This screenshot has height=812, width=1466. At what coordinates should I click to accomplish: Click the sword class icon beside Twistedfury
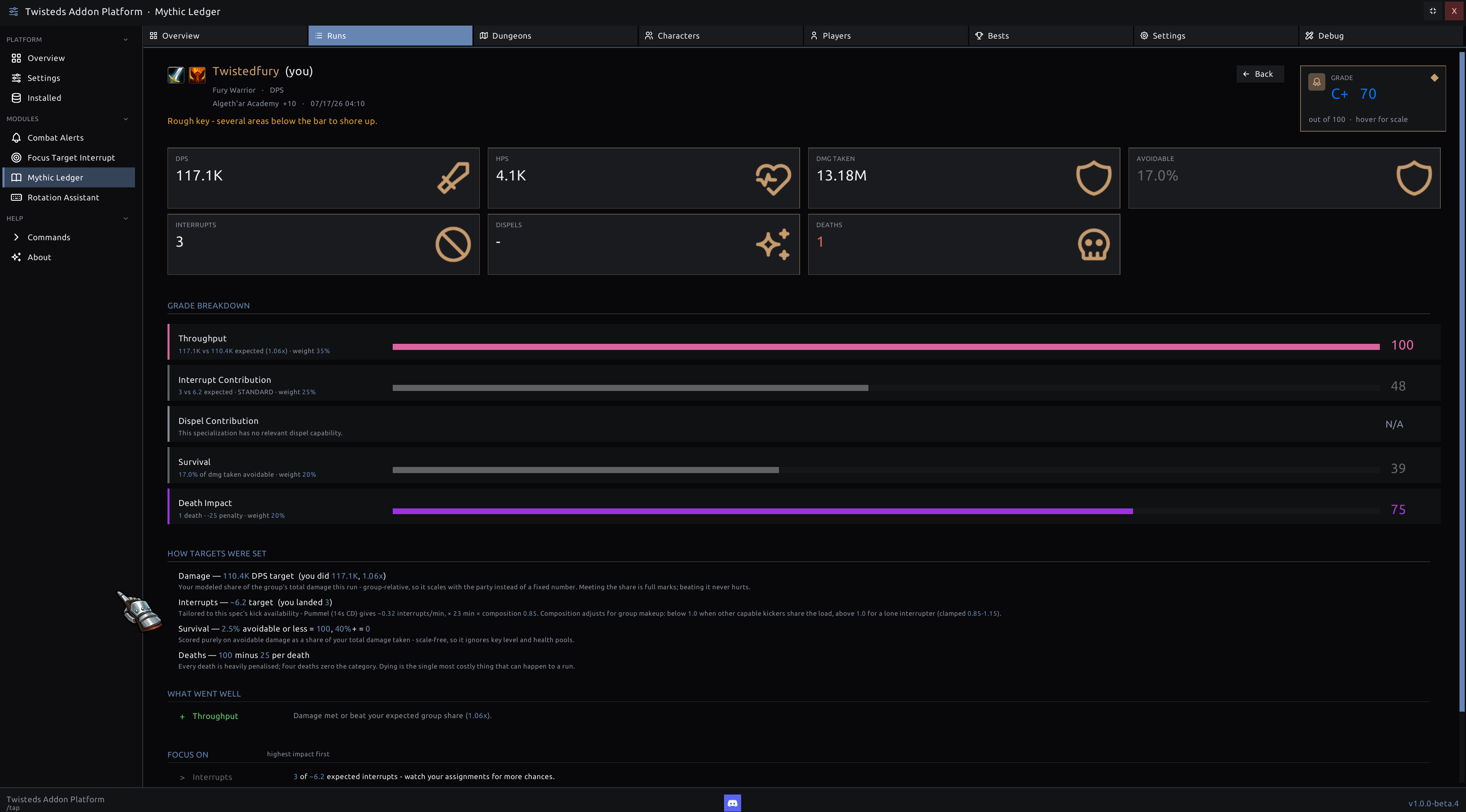(176, 75)
